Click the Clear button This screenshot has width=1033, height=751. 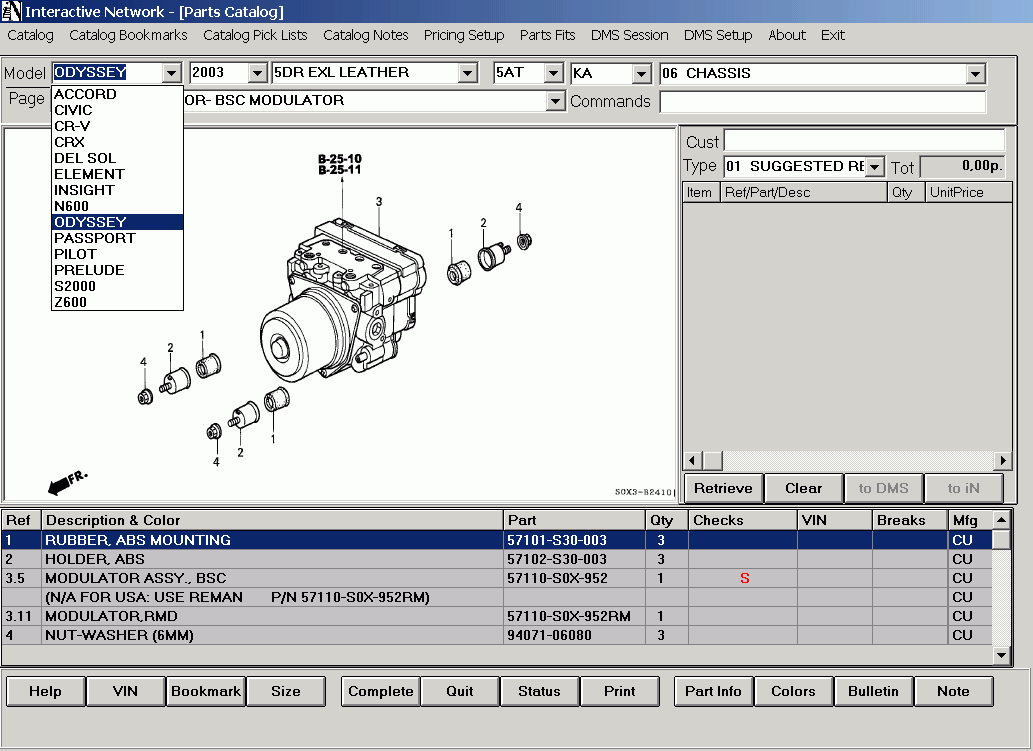[804, 488]
